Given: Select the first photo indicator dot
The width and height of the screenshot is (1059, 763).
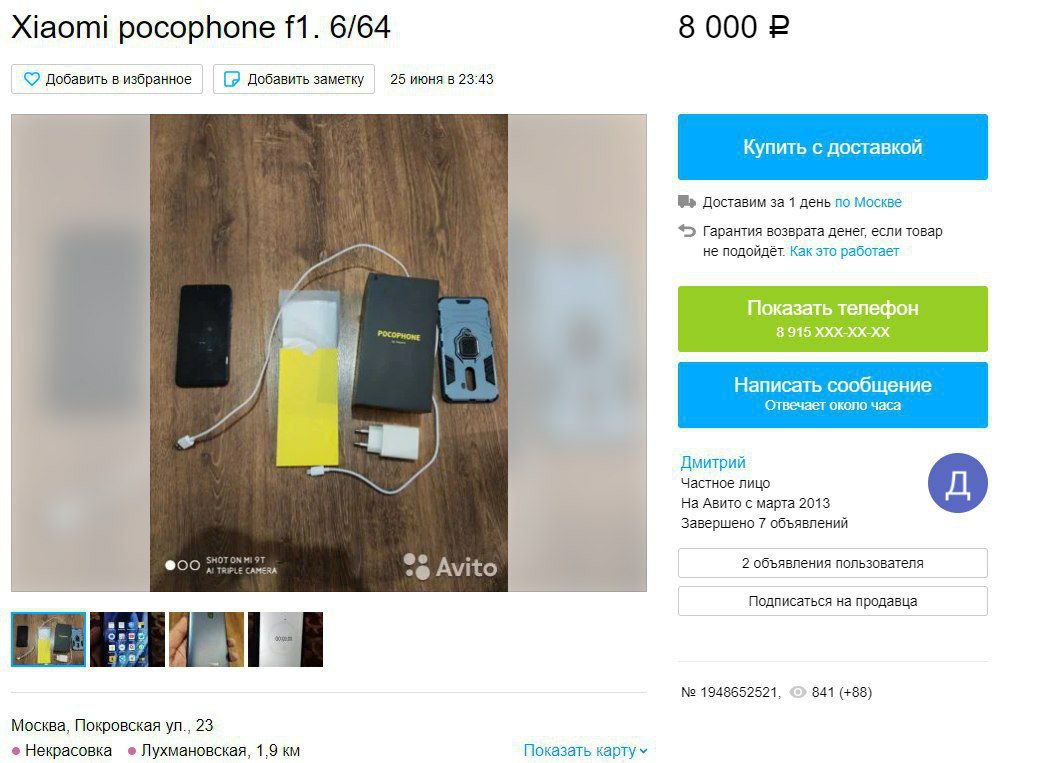Looking at the screenshot, I should (170, 565).
